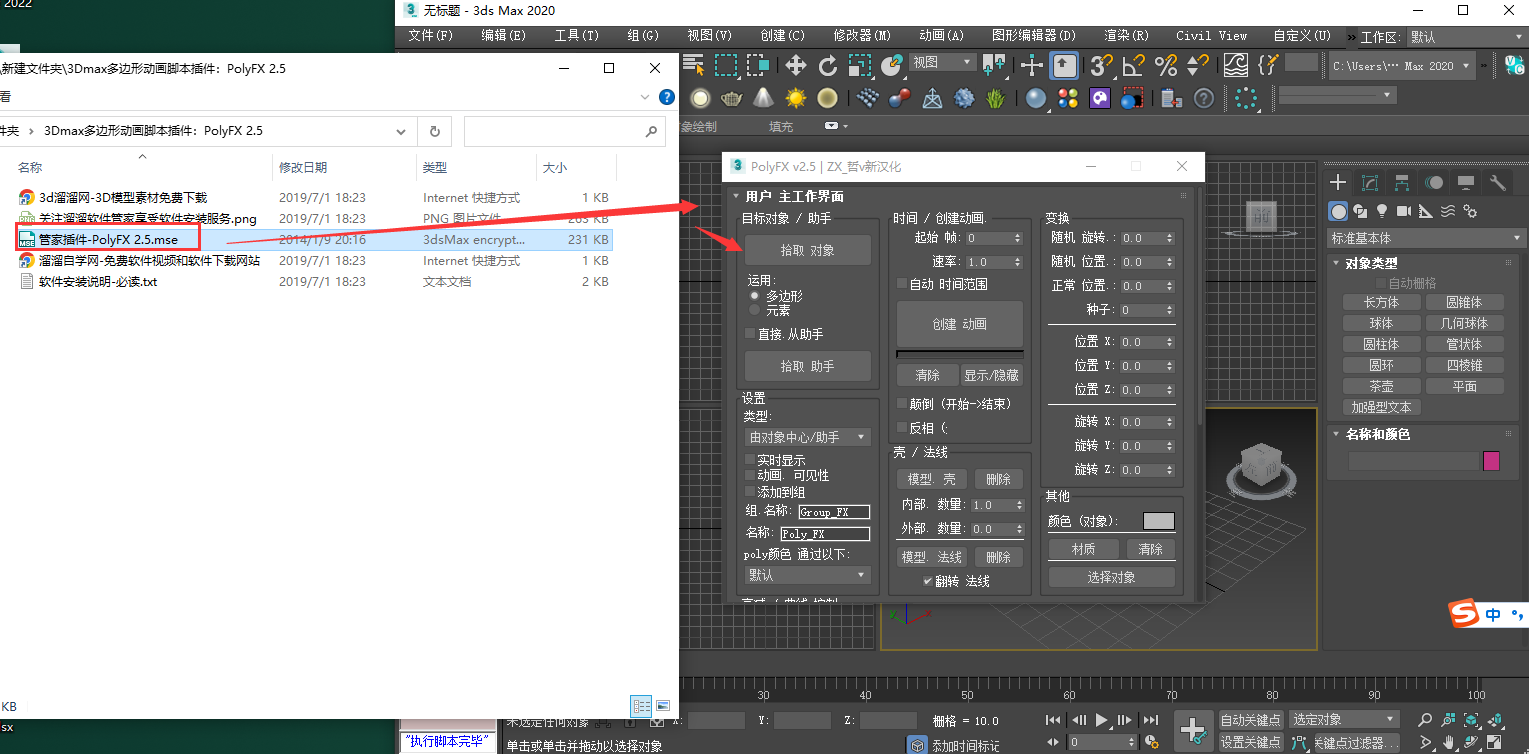Click the sun light icon
Image resolution: width=1529 pixels, height=754 pixels.
coord(796,98)
